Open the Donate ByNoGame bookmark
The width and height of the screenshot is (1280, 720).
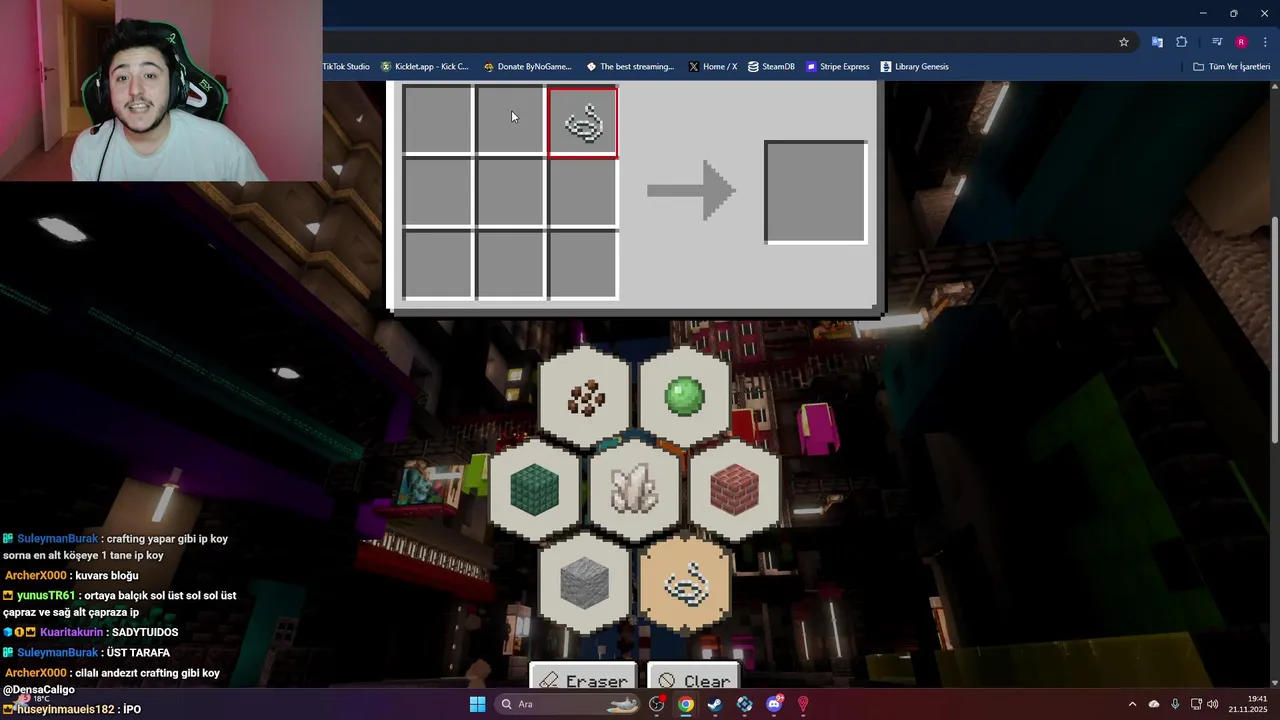tap(527, 67)
